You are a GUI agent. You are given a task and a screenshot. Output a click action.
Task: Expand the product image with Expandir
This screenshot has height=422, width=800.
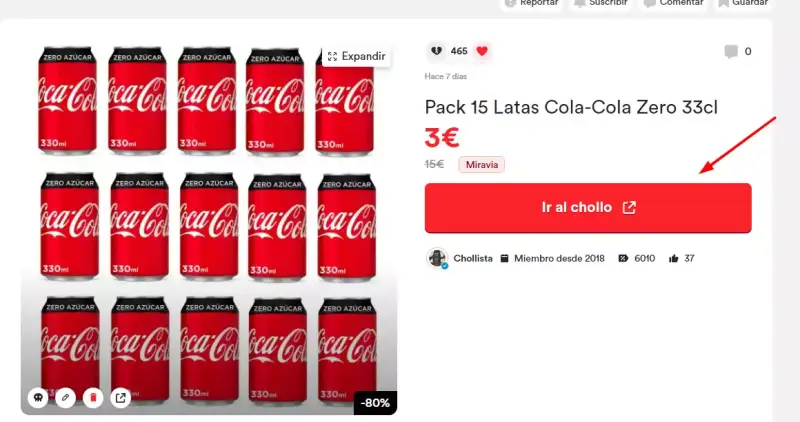356,56
